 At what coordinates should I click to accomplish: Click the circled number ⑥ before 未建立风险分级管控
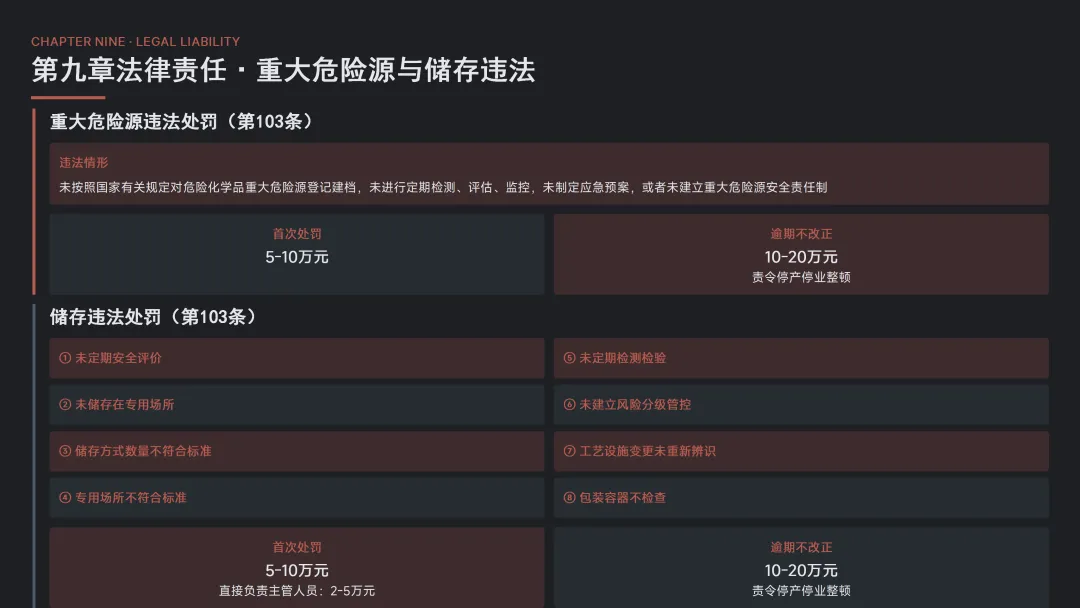569,405
